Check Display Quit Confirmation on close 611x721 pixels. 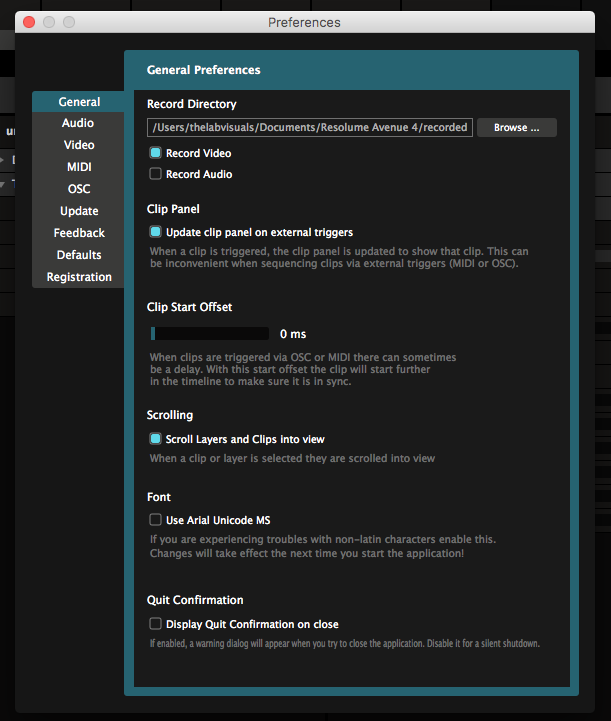tap(155, 624)
